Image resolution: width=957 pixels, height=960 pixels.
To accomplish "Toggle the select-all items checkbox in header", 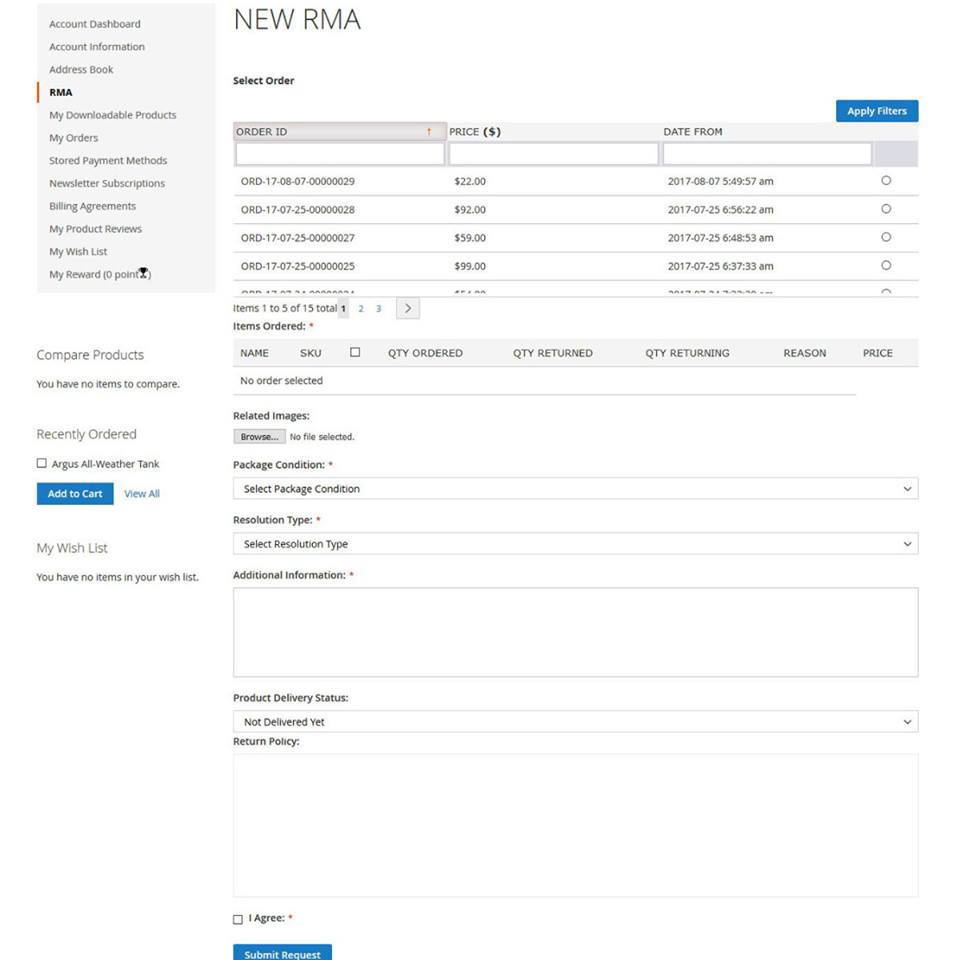I will coord(355,353).
